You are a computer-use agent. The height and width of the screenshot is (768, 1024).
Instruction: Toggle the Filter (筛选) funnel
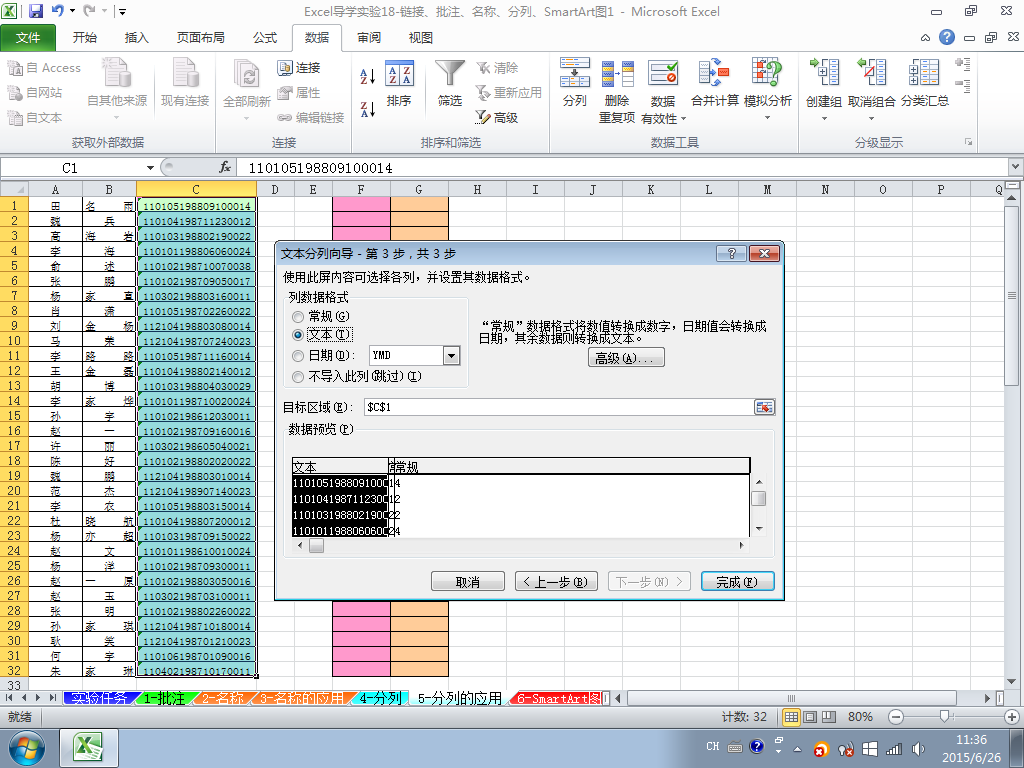(450, 82)
